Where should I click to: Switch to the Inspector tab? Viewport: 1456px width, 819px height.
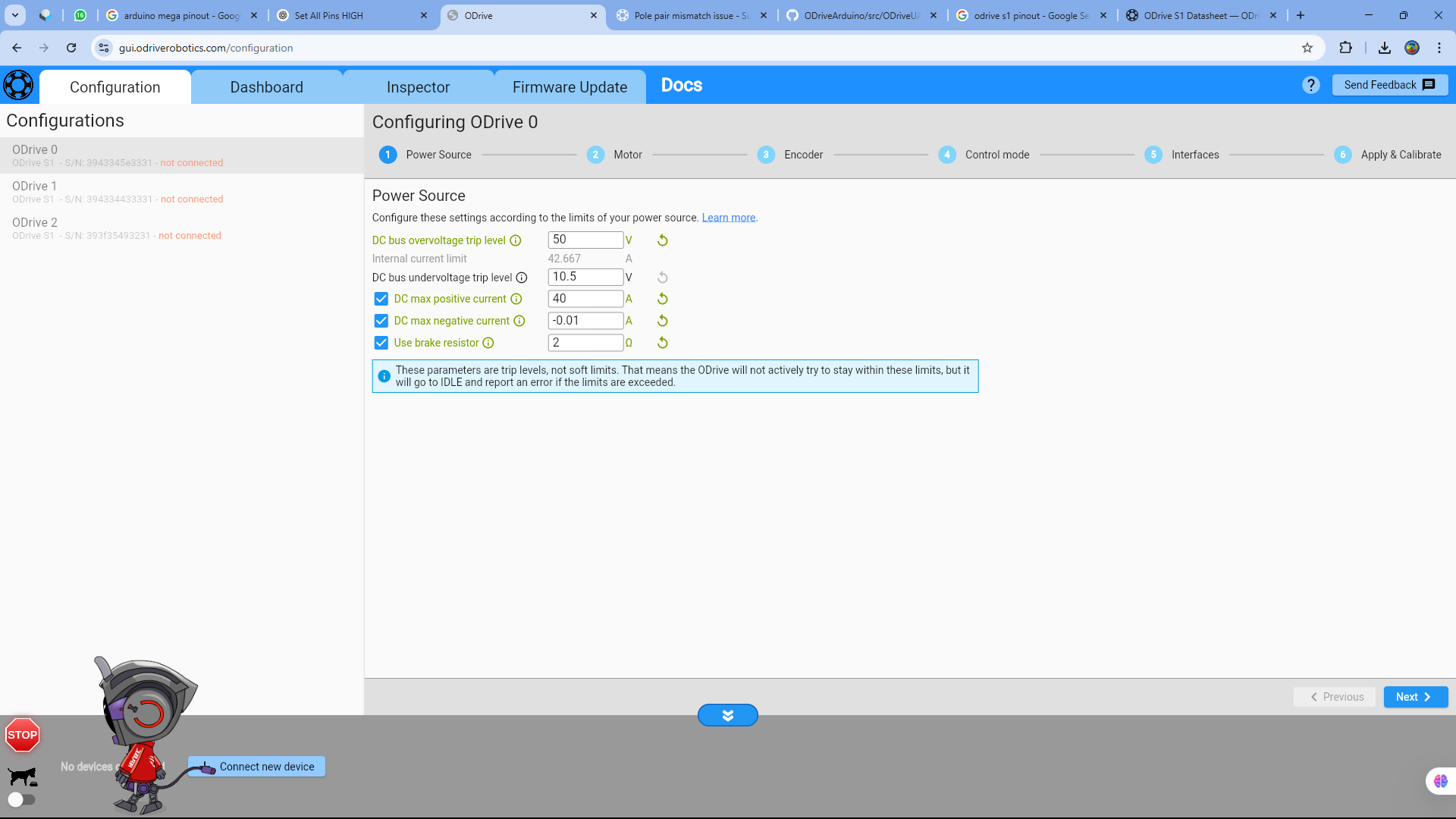(x=419, y=87)
